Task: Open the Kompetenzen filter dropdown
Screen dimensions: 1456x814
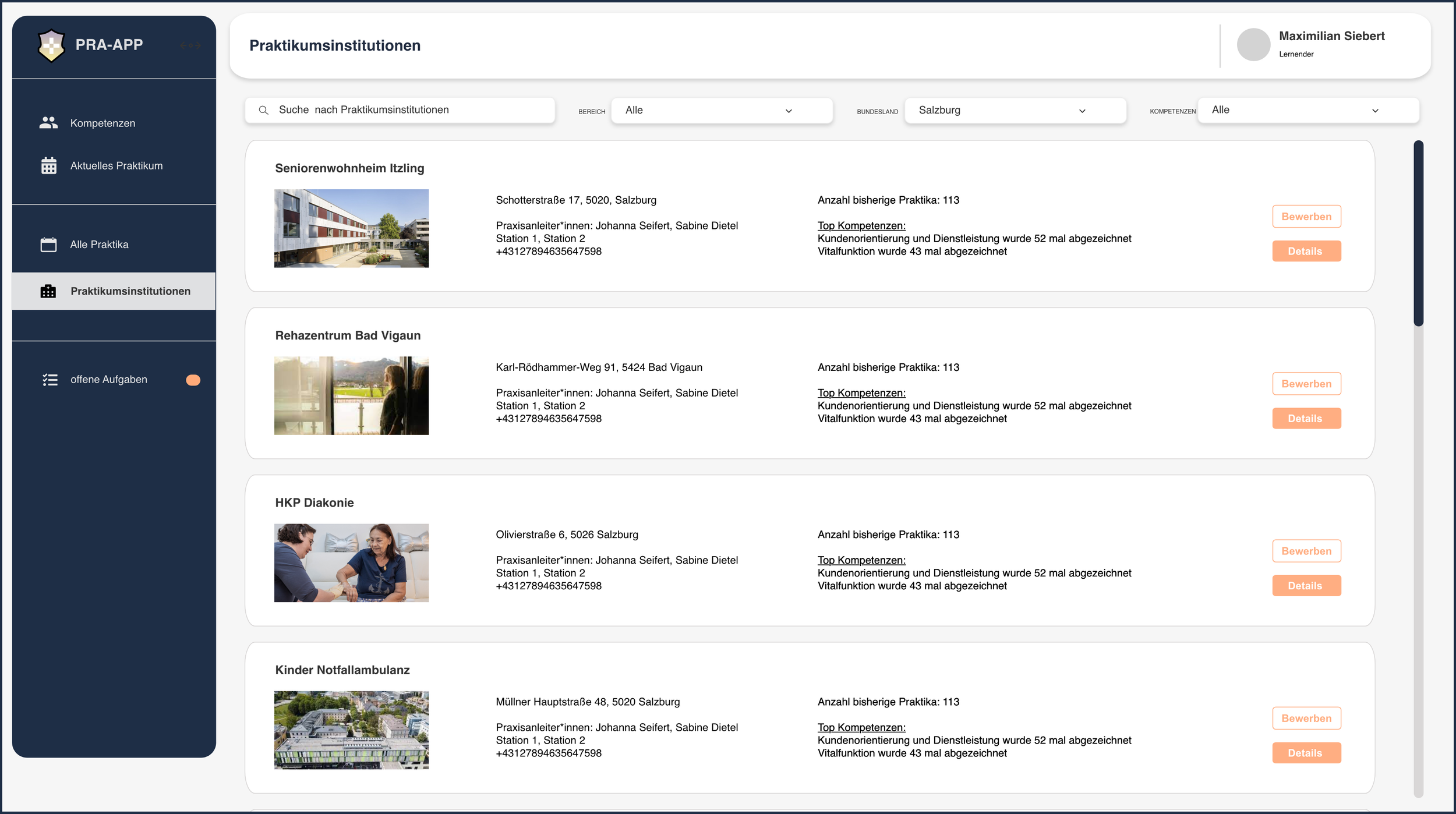Action: pyautogui.click(x=1308, y=110)
